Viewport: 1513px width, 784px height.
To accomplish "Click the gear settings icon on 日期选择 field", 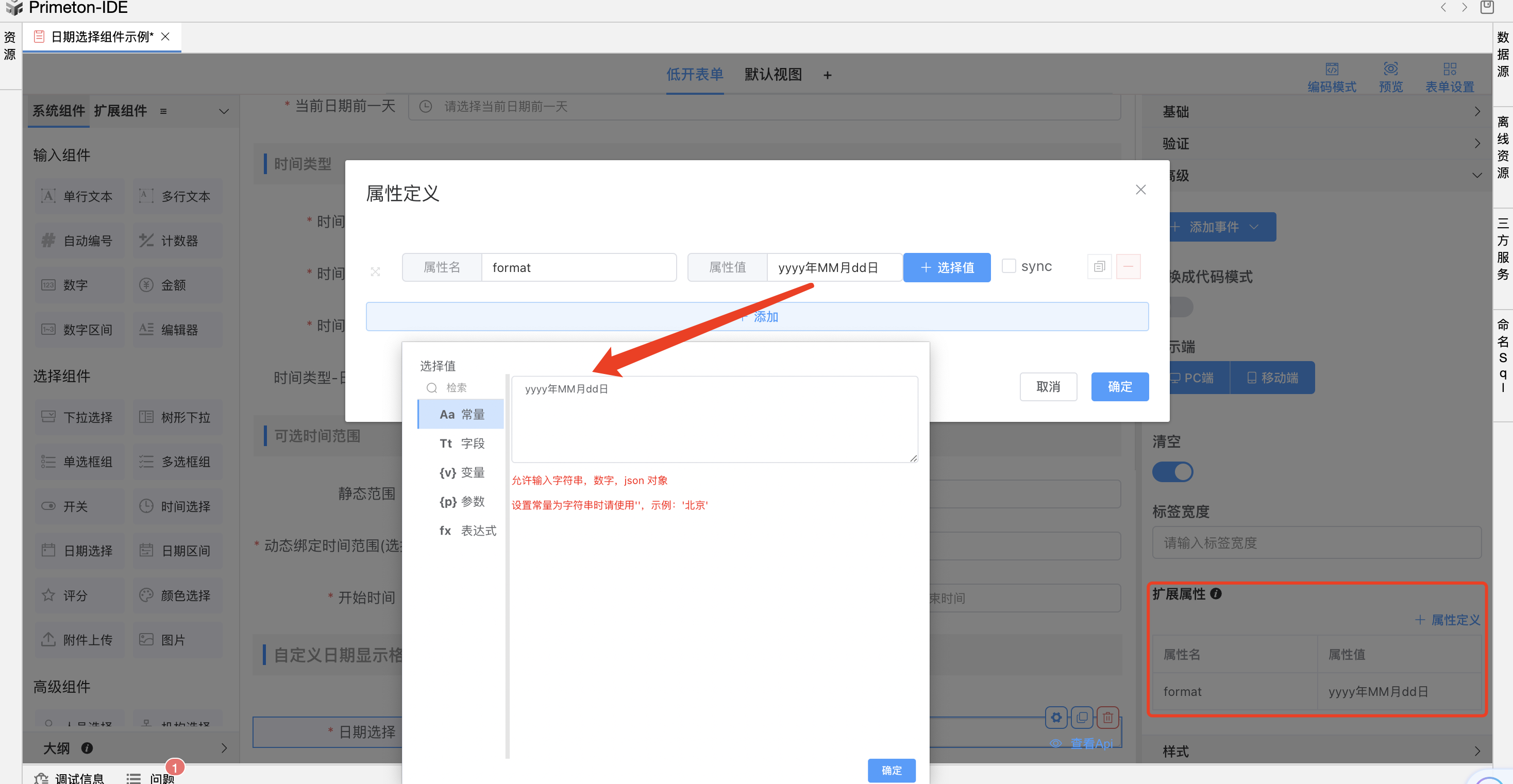I will 1056,717.
